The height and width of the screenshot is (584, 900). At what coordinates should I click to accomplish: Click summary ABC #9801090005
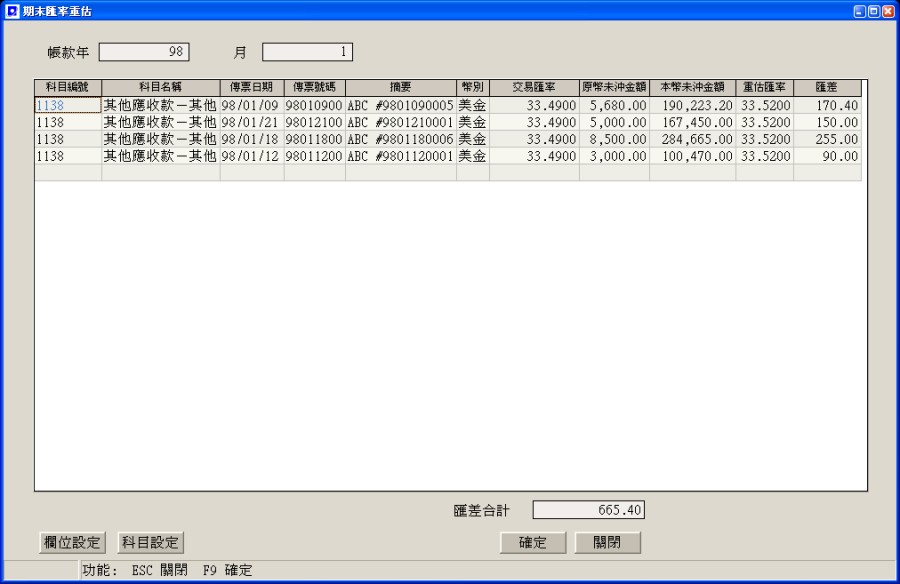401,106
